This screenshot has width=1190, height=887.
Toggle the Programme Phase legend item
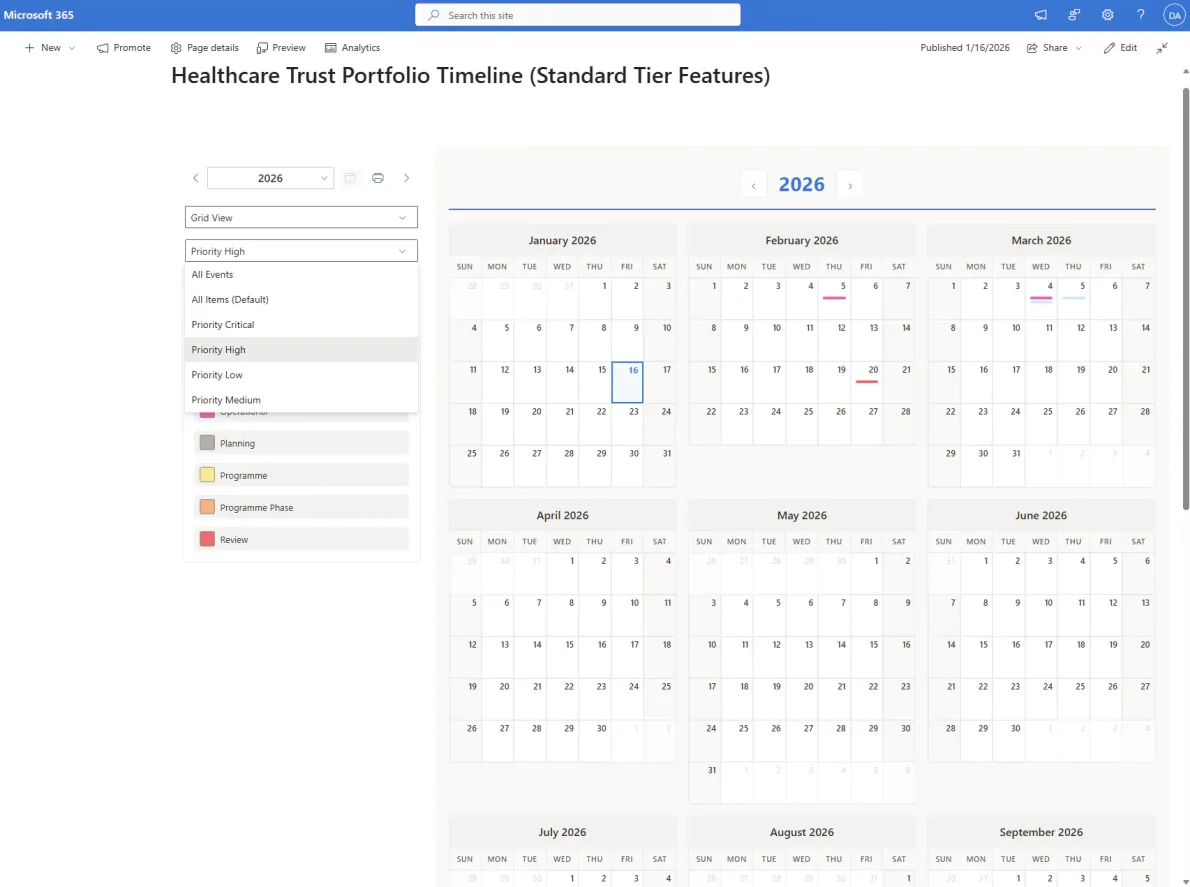tap(301, 507)
